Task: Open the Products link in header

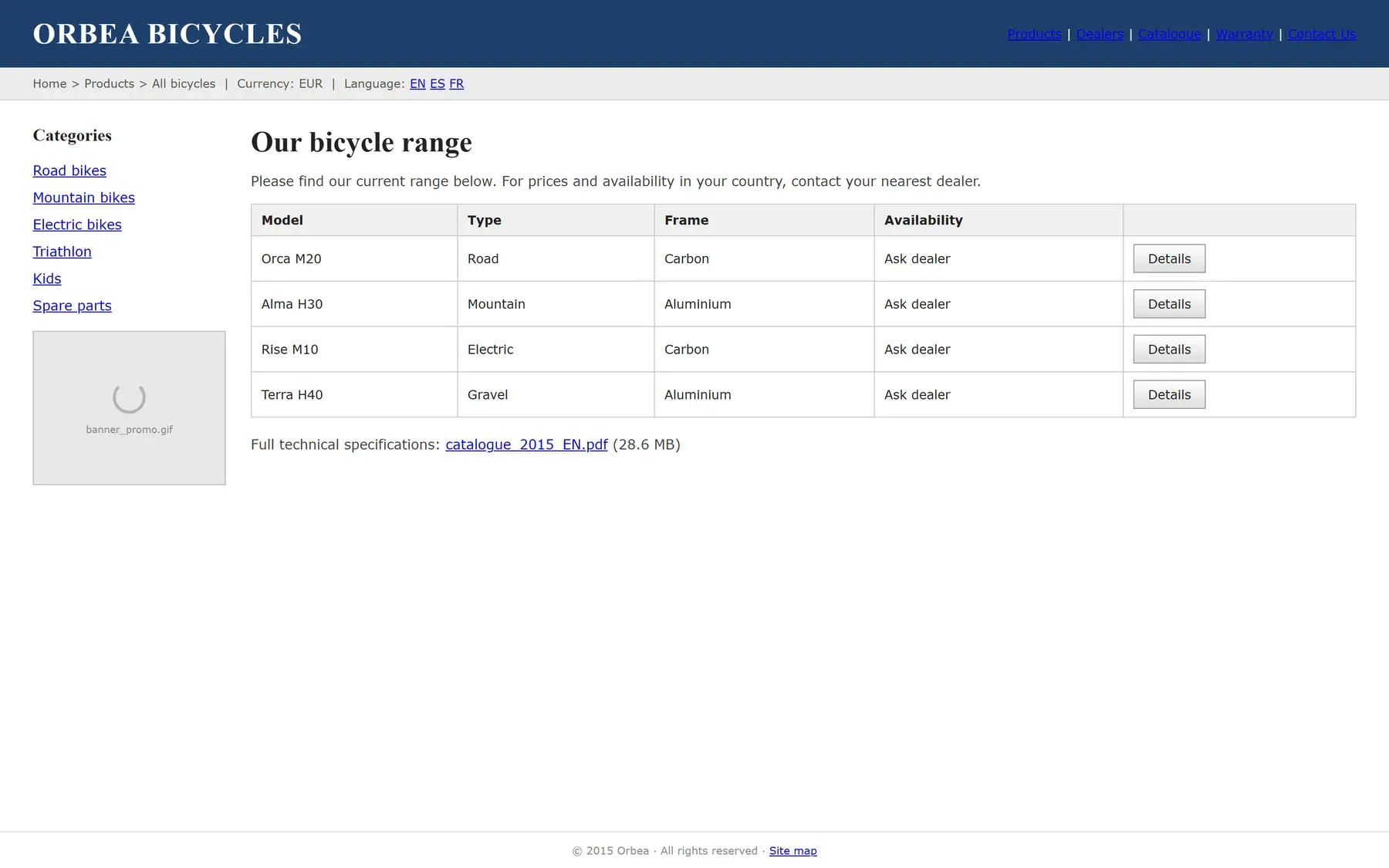Action: pos(1034,34)
